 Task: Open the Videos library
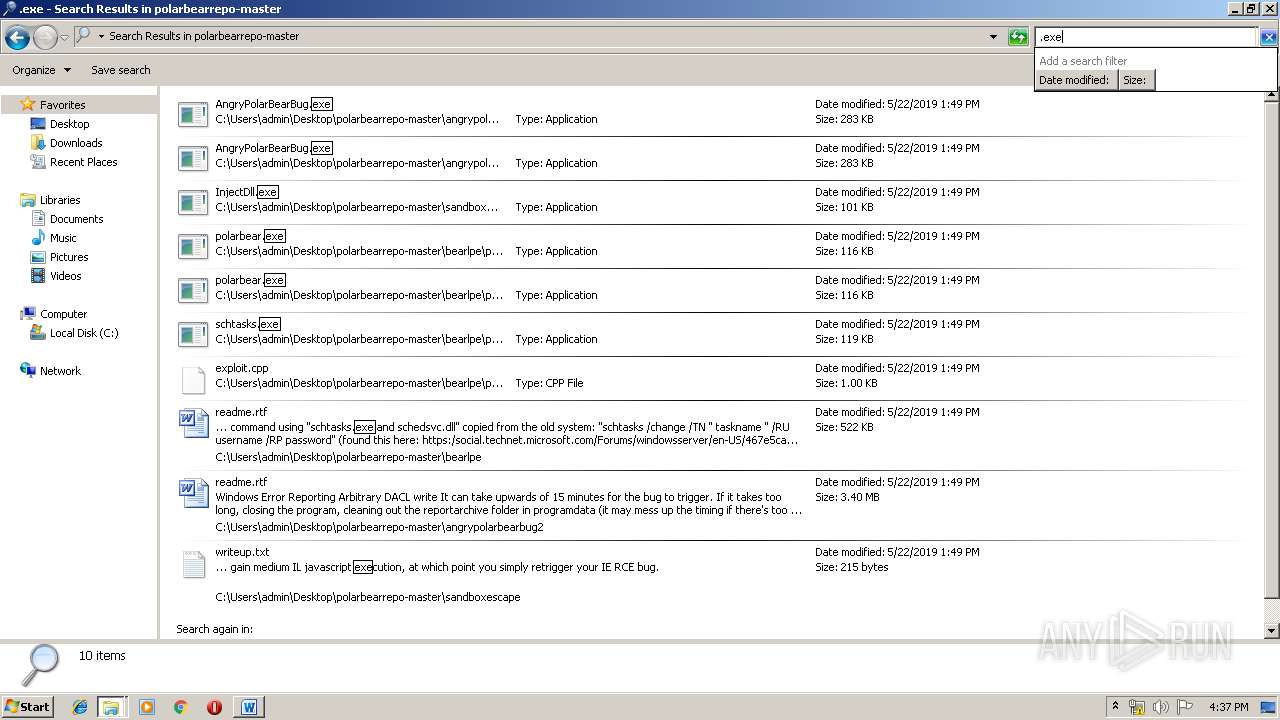(x=66, y=276)
